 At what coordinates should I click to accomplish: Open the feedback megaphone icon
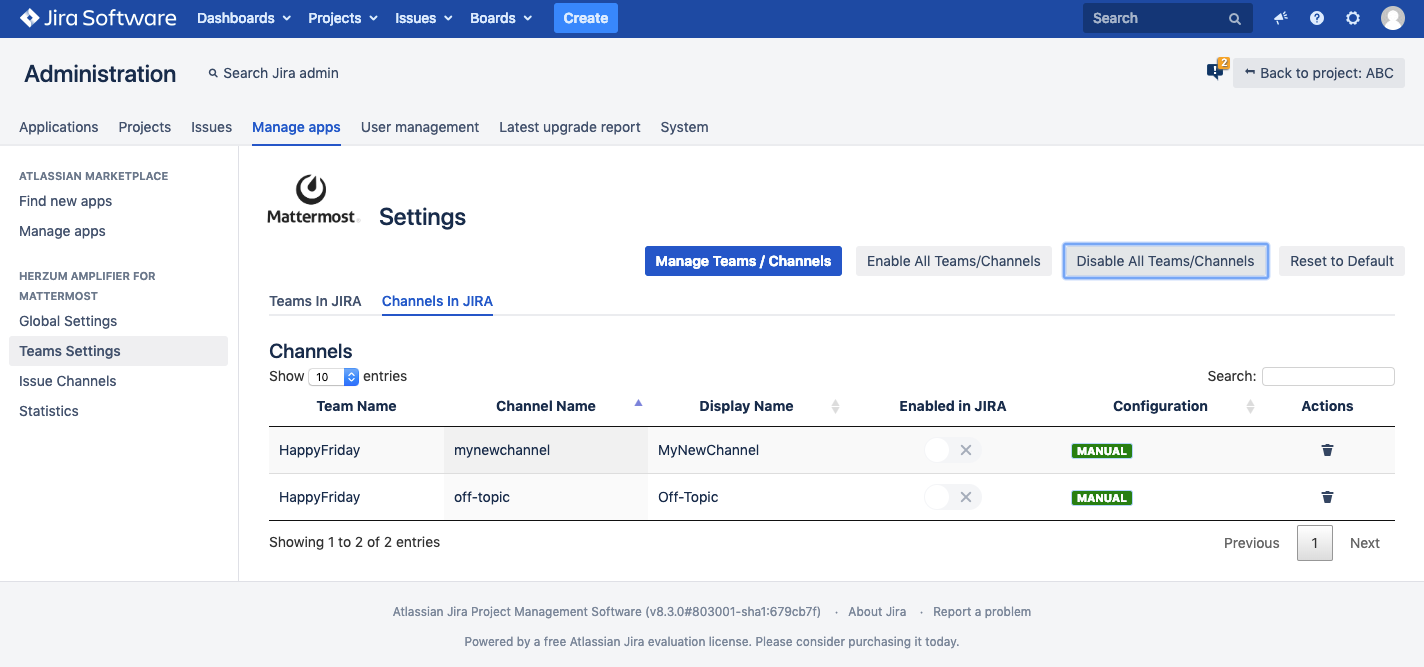pyautogui.click(x=1281, y=18)
